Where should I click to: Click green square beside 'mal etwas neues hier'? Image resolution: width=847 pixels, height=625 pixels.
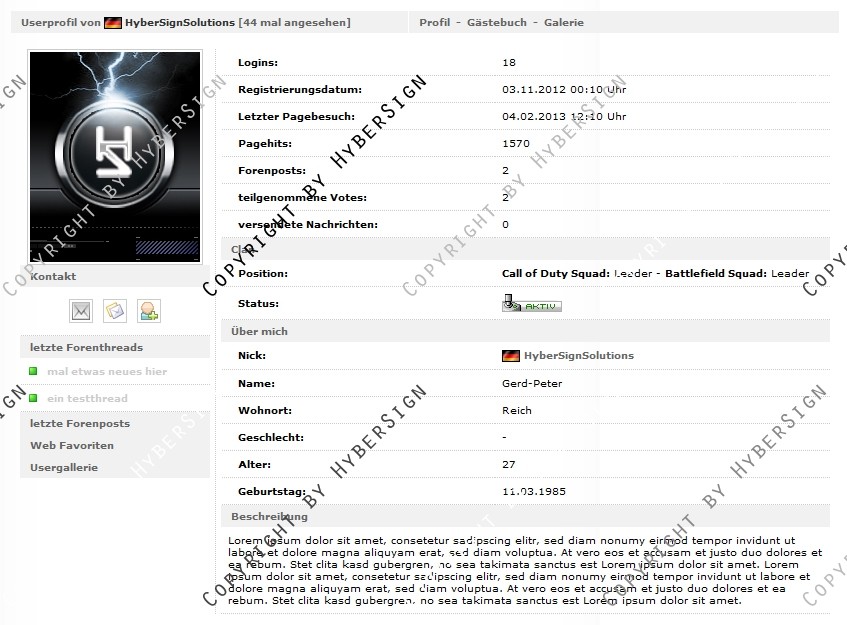coord(33,372)
